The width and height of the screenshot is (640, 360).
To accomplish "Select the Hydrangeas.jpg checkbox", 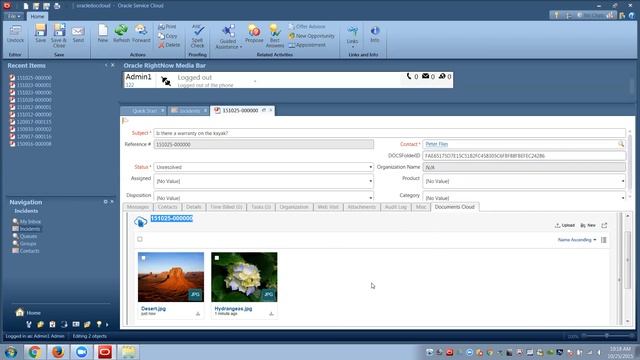I will 217,258.
